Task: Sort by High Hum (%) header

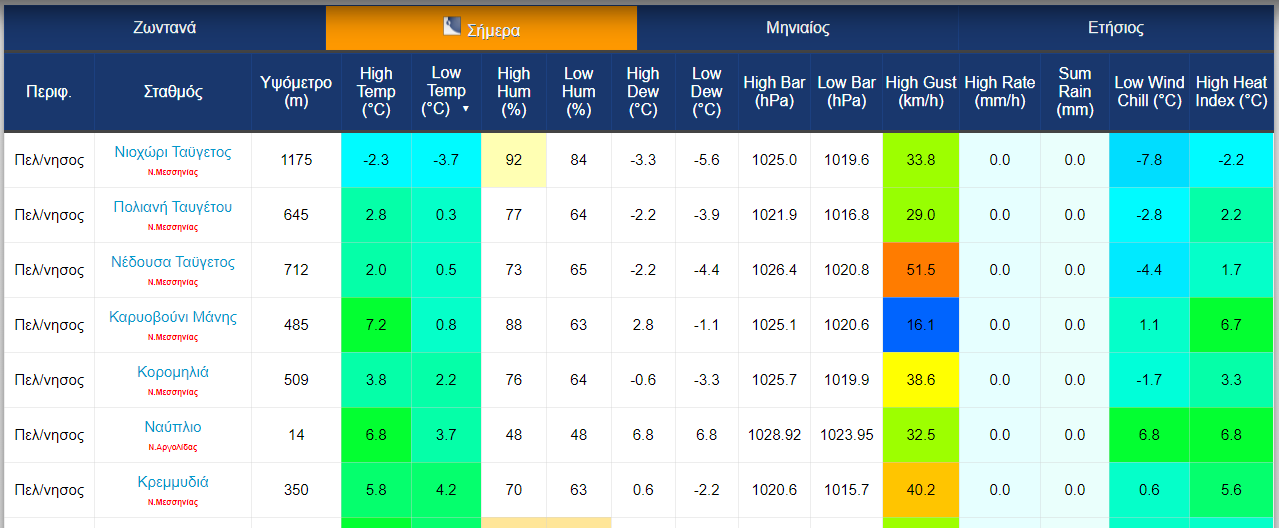Action: [x=514, y=92]
